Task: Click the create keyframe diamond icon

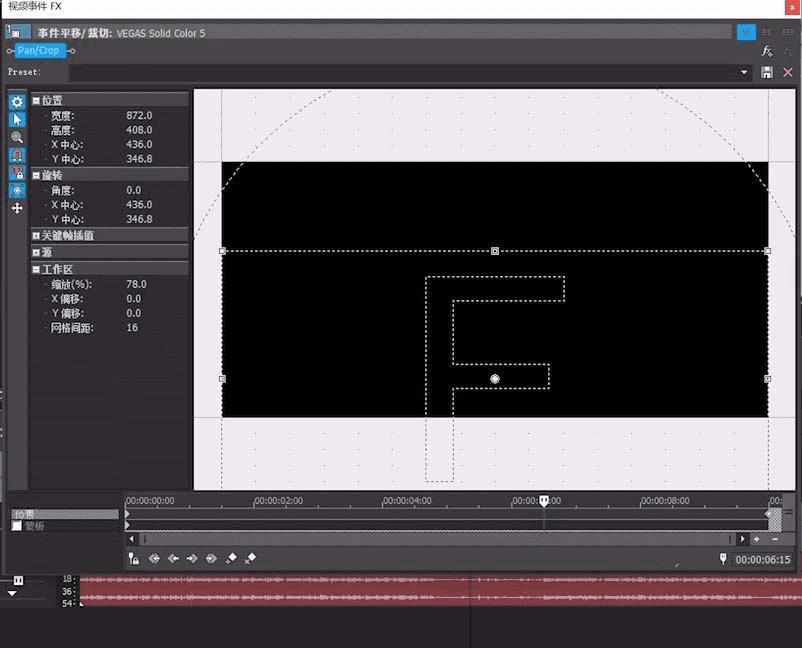Action: pos(231,558)
